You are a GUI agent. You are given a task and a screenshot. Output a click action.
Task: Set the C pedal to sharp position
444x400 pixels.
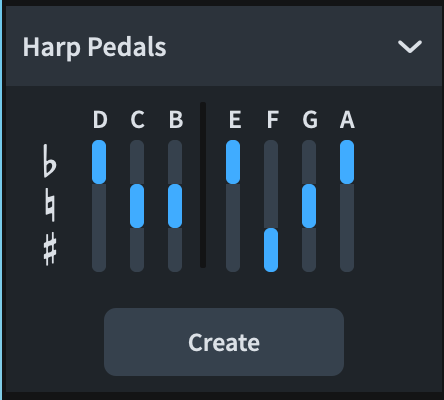pos(137,250)
